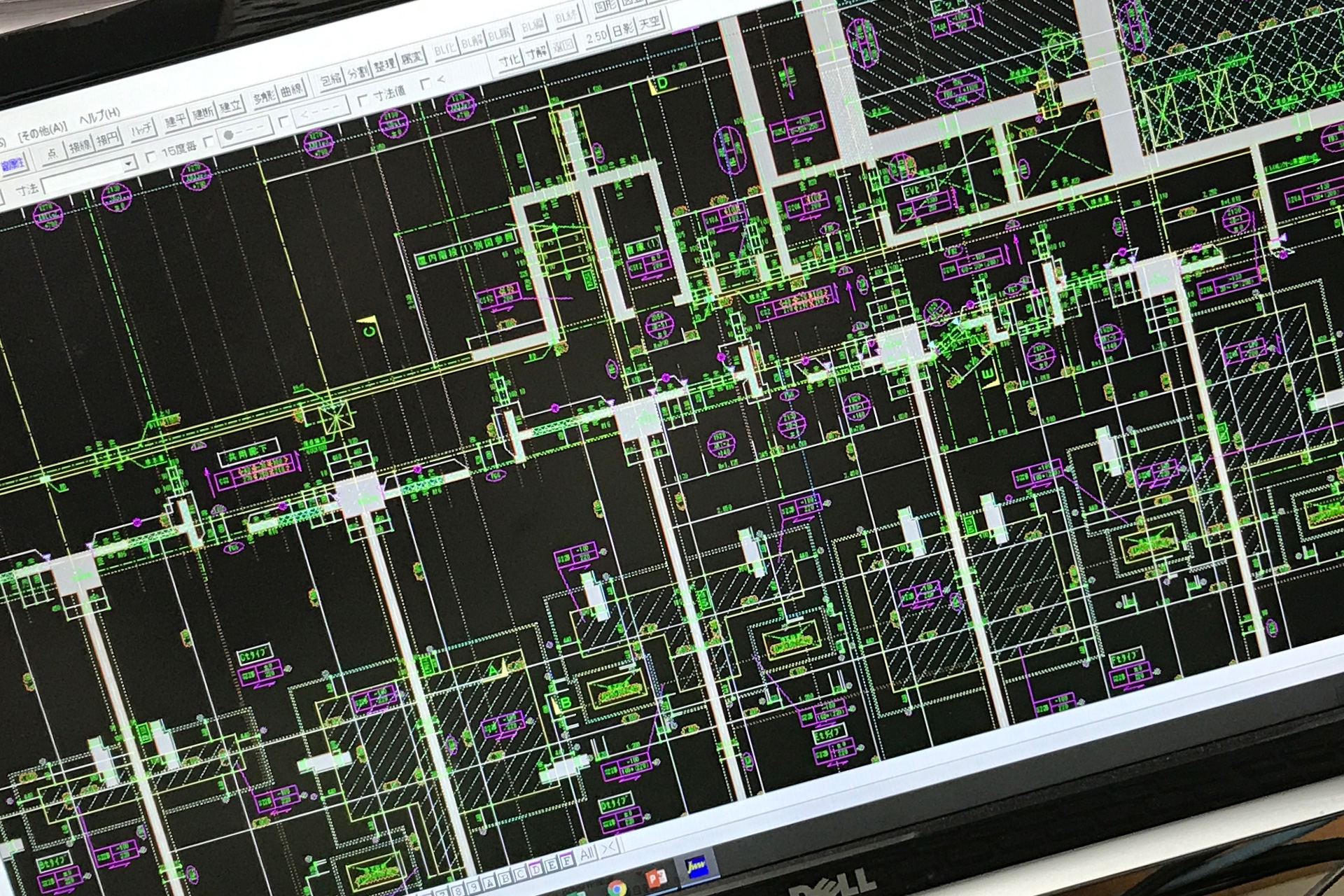The width and height of the screenshot is (1344, 896).
Task: Click the 分割 divide tool
Action: tap(357, 73)
